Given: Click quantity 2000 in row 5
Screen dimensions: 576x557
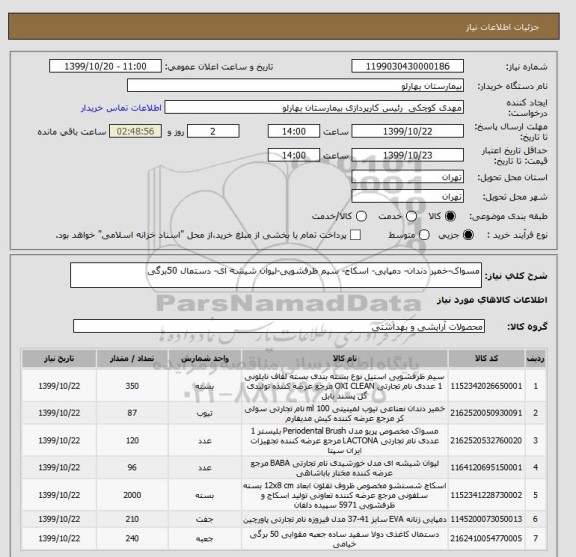Looking at the screenshot, I should click(x=132, y=495).
